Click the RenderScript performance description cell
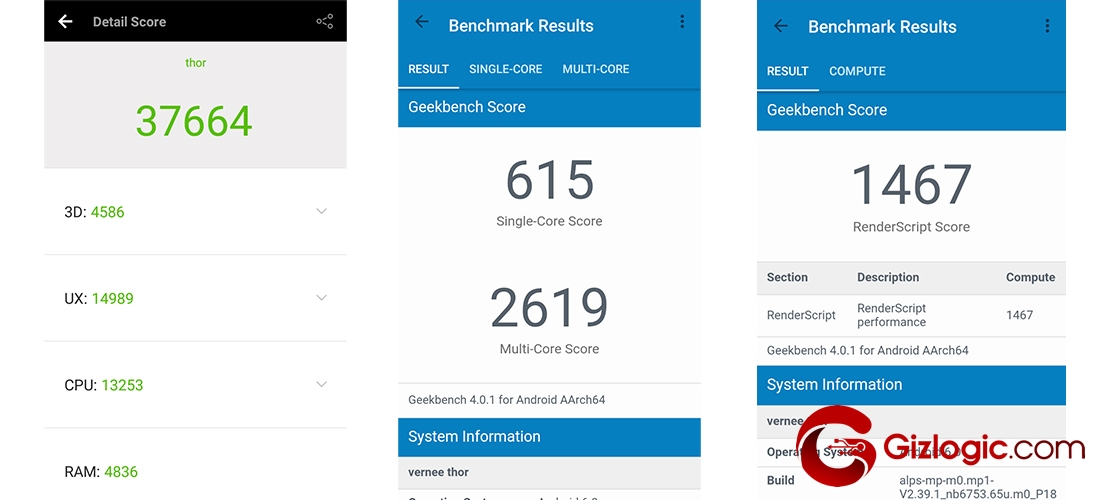This screenshot has height=500, width=1100. (892, 315)
